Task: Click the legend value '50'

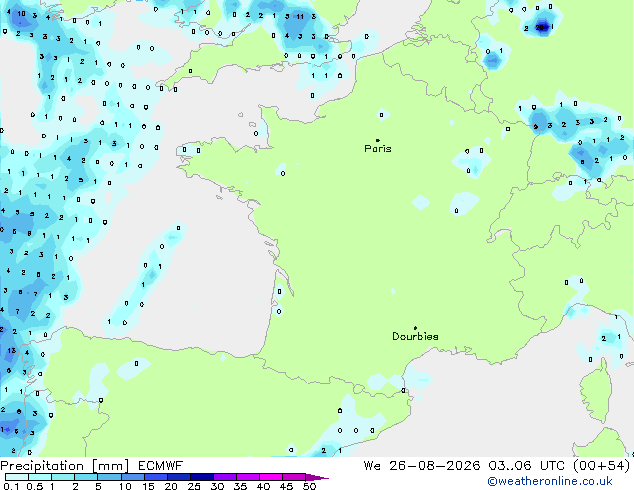Action: (x=310, y=486)
